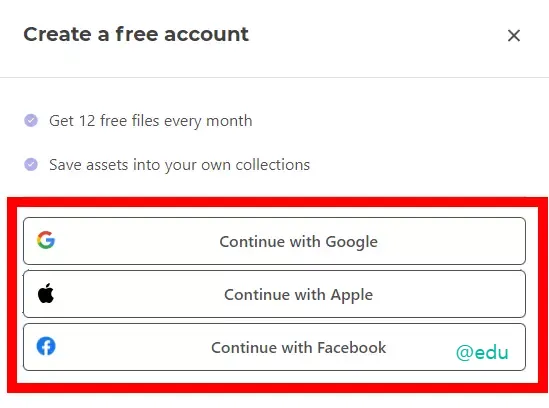Click the green '@edu' watermark text
The image size is (549, 408).
coord(482,352)
